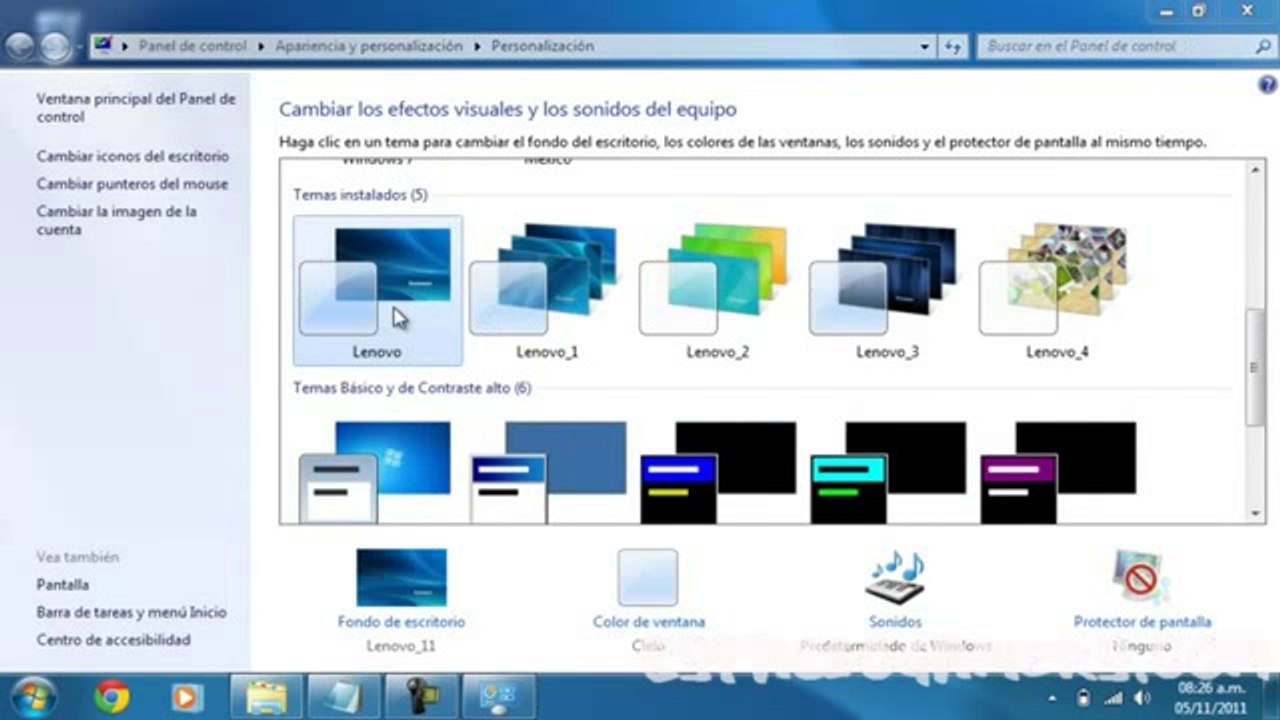Open the Color de ventana icon
Image resolution: width=1280 pixels, height=720 pixels.
point(648,577)
